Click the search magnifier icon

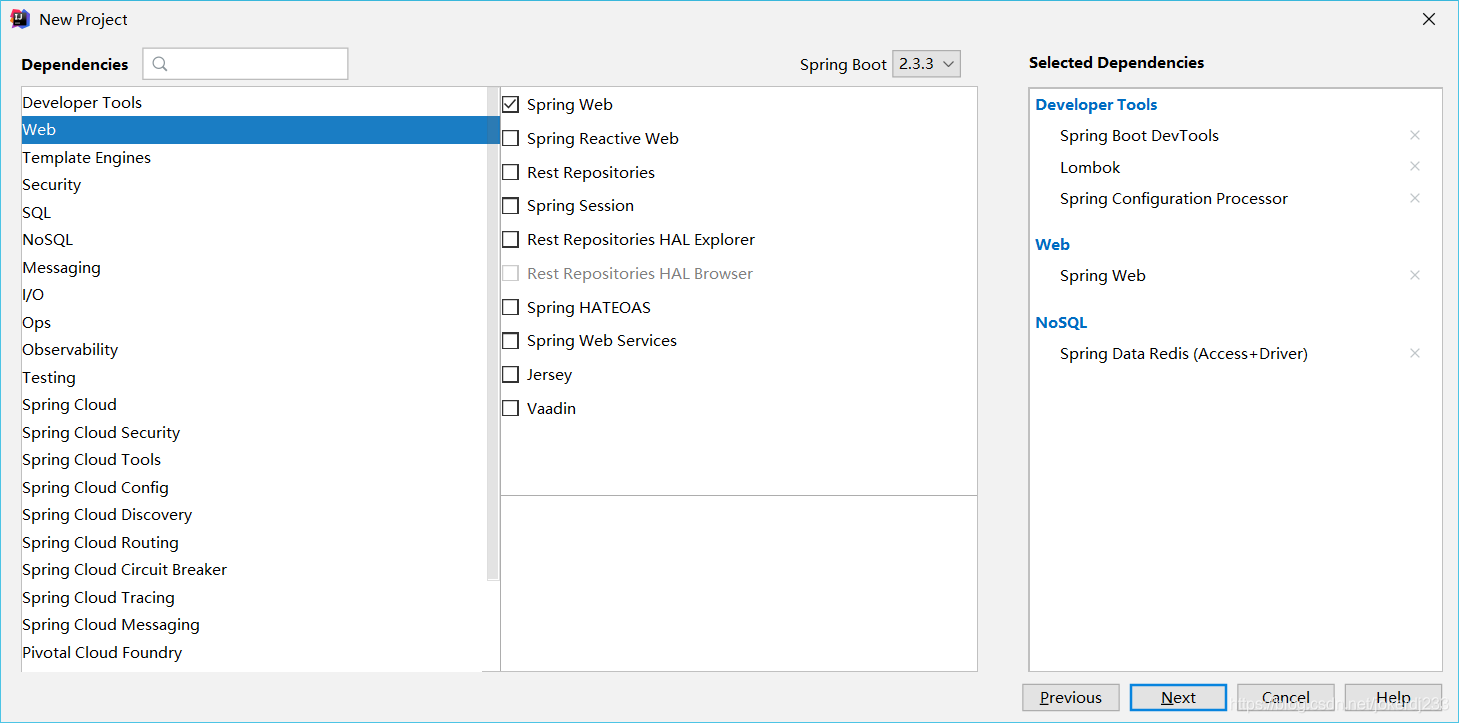pyautogui.click(x=160, y=64)
